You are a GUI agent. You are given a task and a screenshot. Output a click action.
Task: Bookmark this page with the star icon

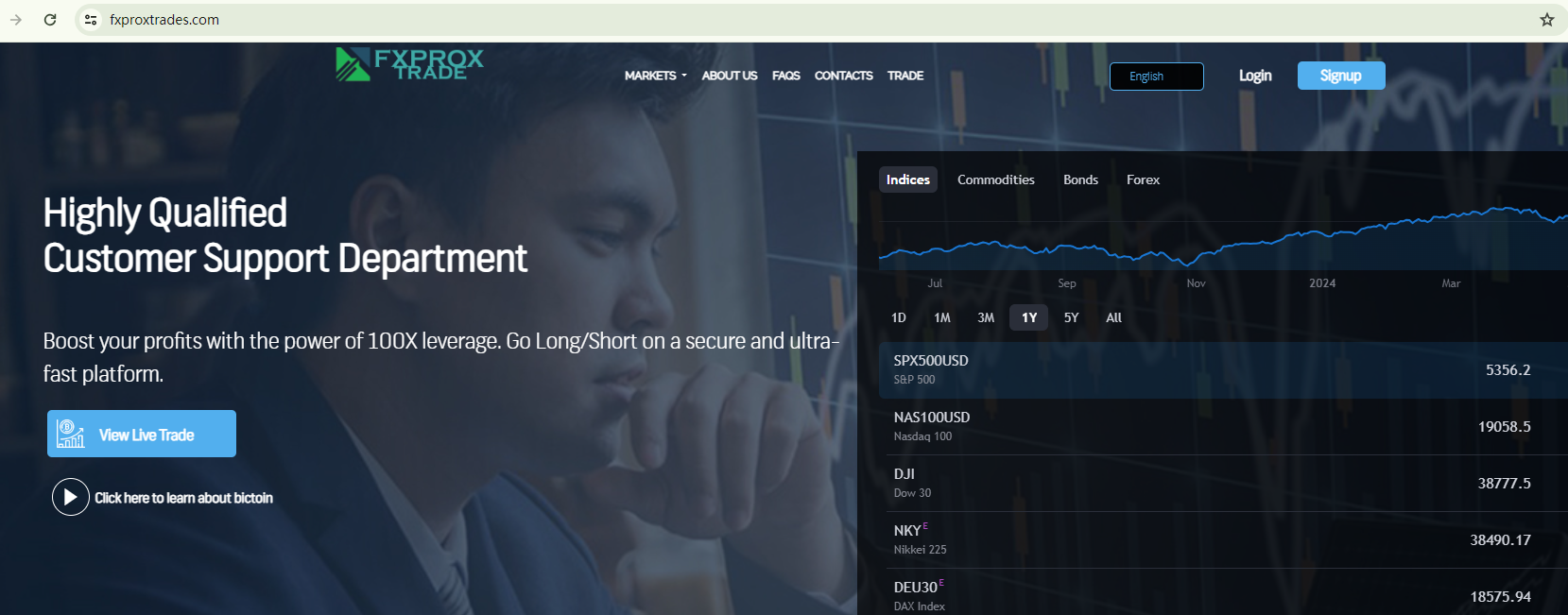[x=1547, y=20]
